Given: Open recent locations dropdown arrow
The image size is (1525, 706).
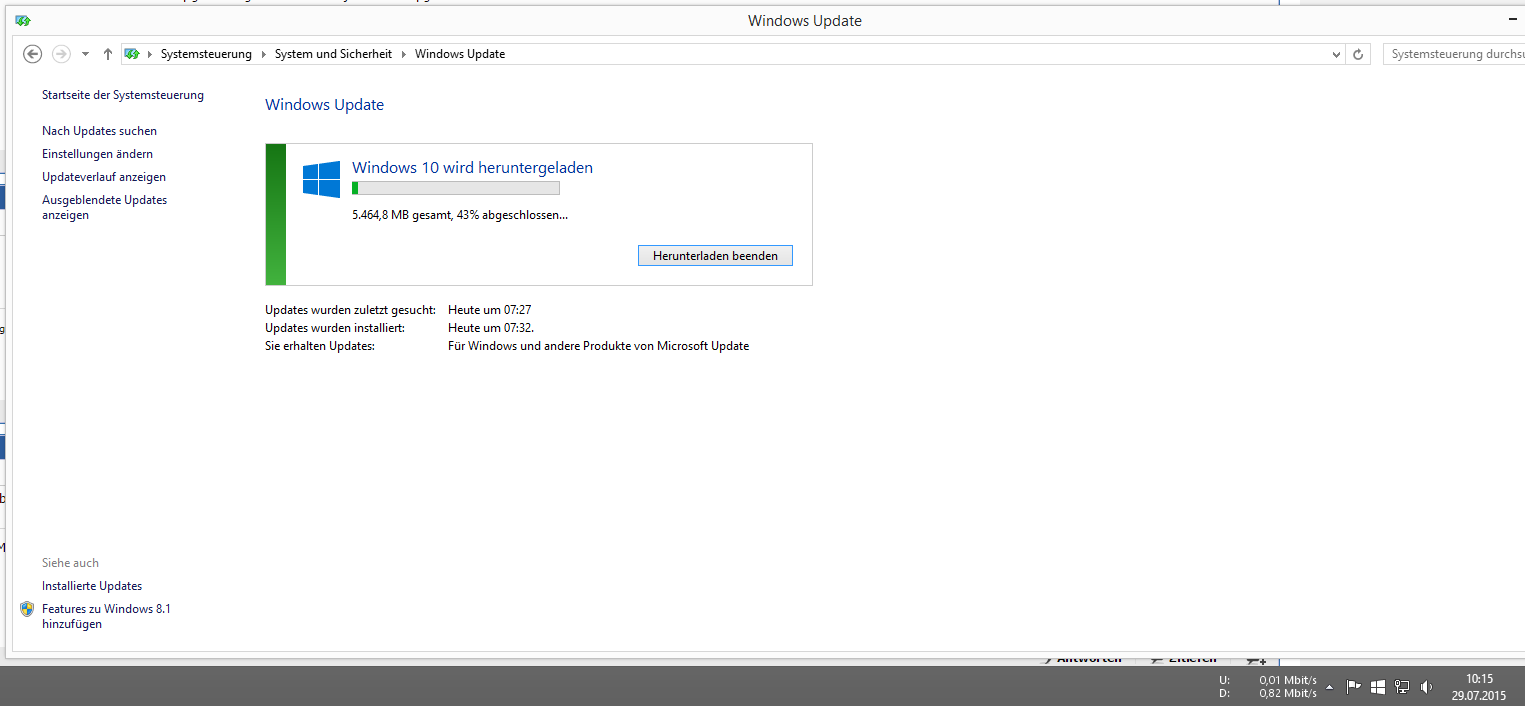Looking at the screenshot, I should click(x=85, y=54).
